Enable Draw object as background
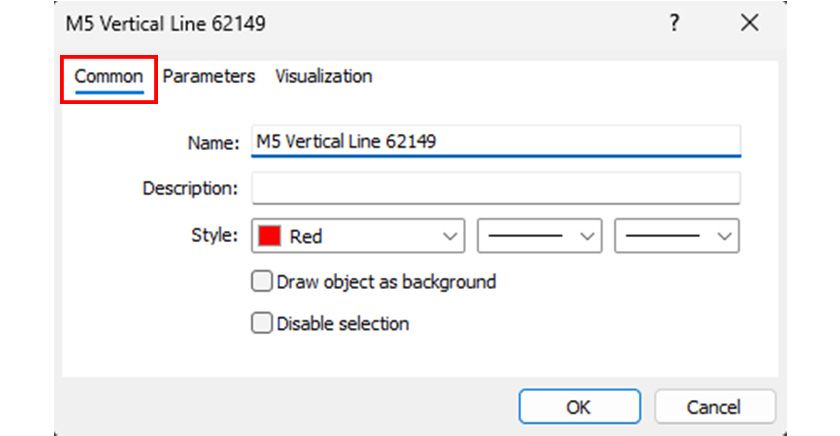 262,282
